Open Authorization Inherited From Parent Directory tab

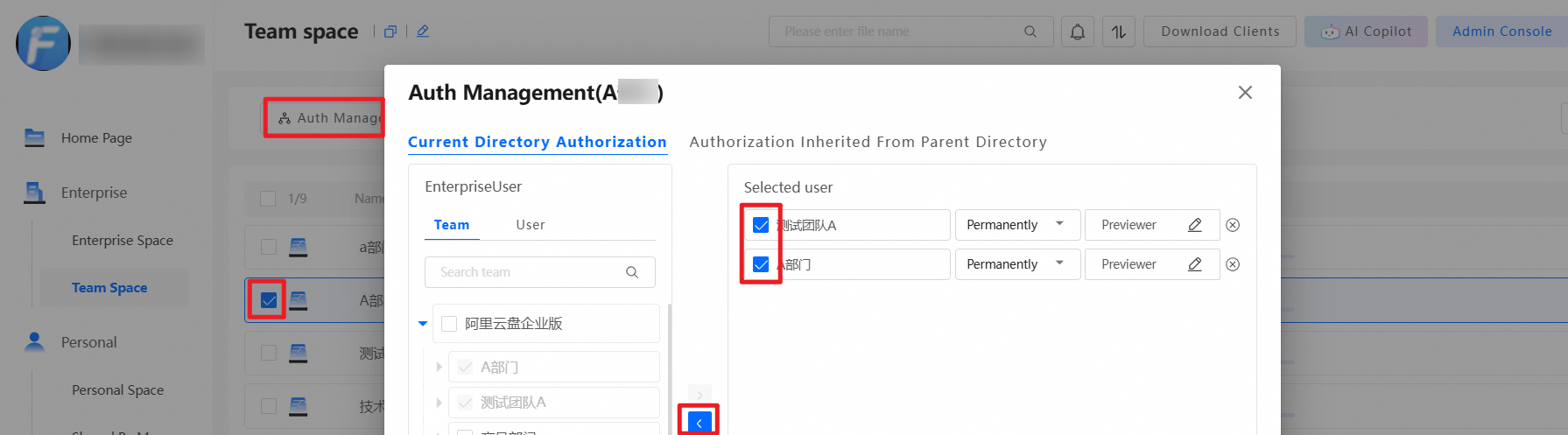[x=868, y=142]
